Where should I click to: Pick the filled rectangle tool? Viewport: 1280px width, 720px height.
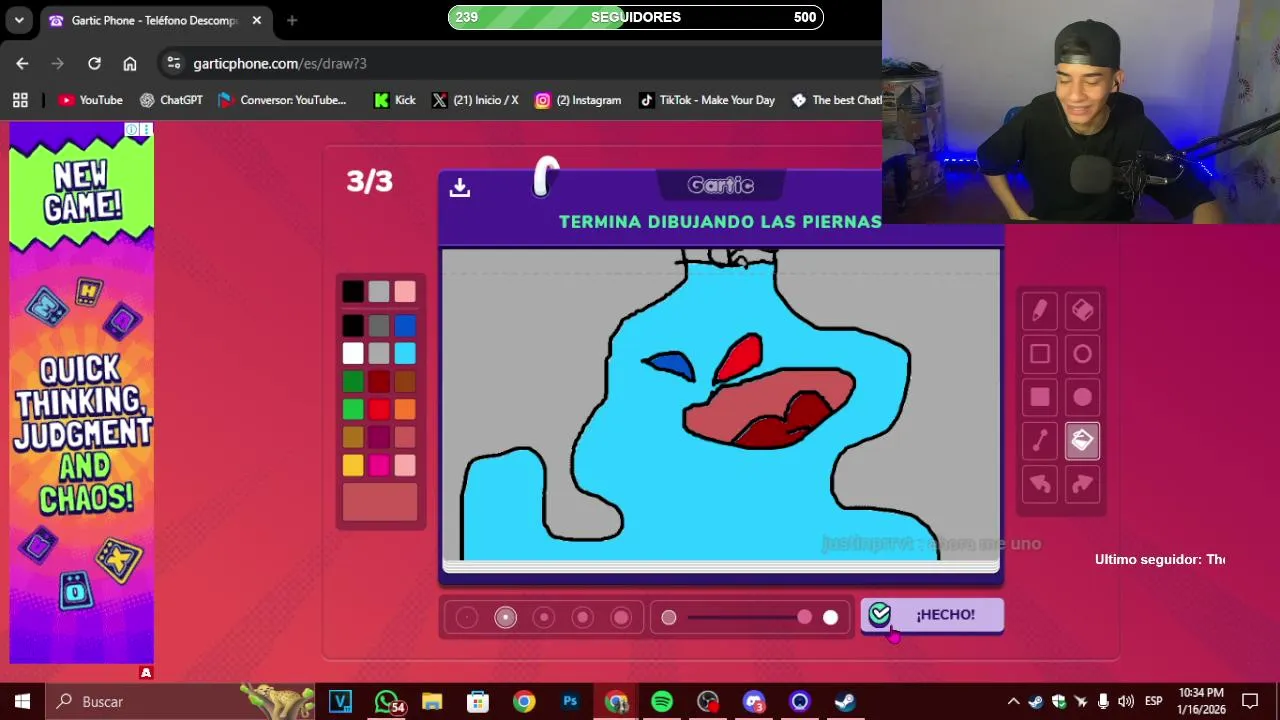[x=1040, y=397]
